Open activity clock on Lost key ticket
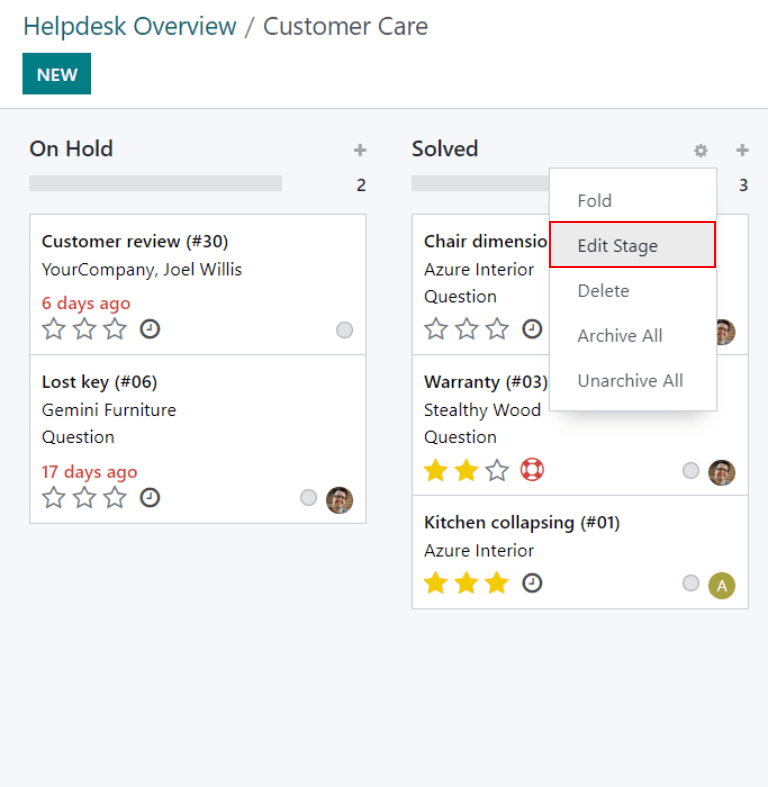Image resolution: width=768 pixels, height=787 pixels. (150, 497)
